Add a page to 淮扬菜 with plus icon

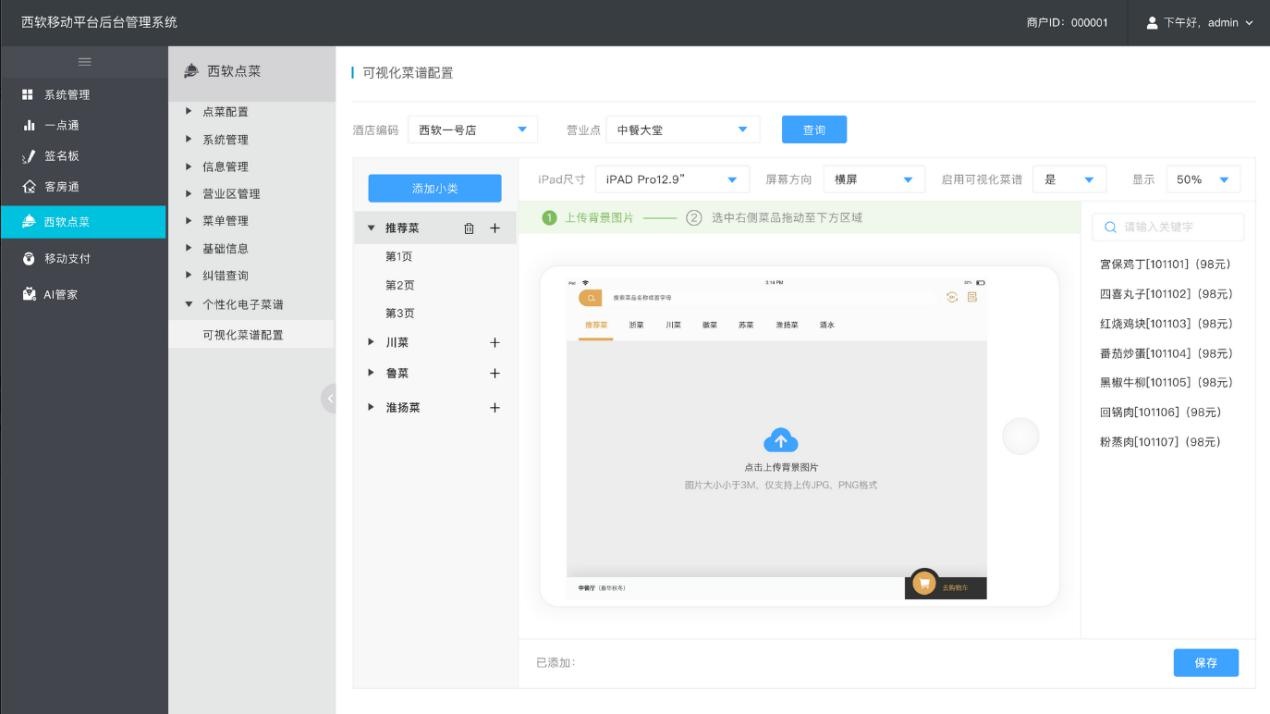point(494,408)
